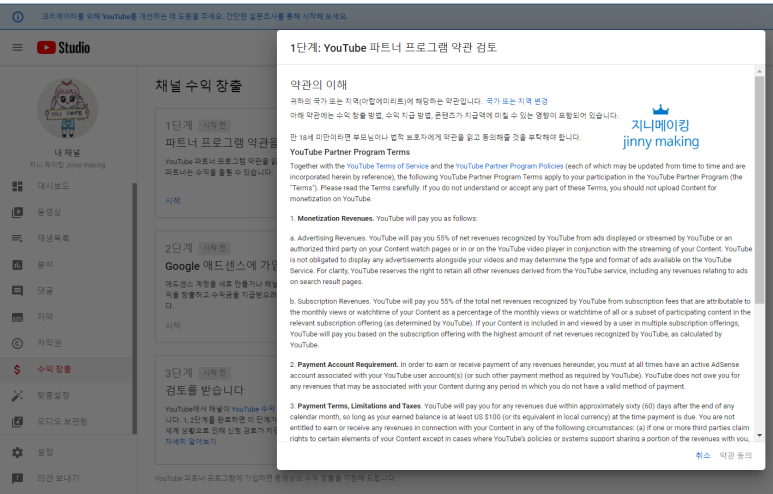Go to 설정 in sidebar
Viewport: 773px width, 494px height.
pos(45,452)
